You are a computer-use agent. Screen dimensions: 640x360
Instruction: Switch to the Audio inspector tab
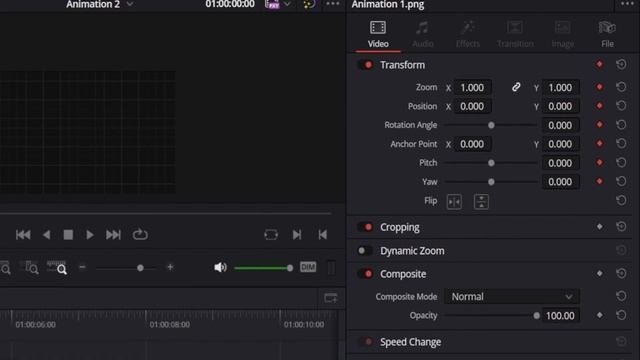422,34
